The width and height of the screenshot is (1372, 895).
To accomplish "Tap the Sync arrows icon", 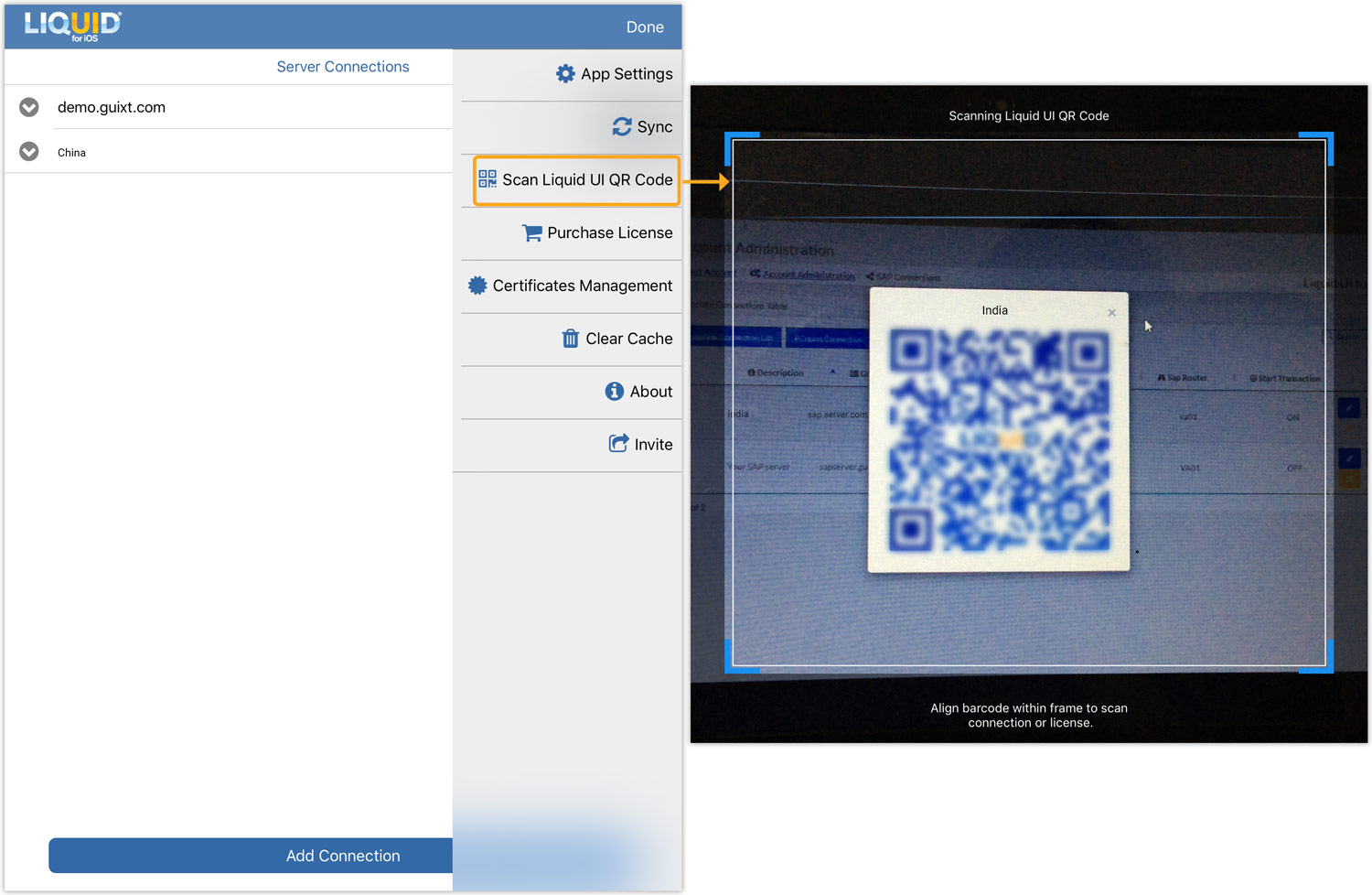I will [x=622, y=127].
